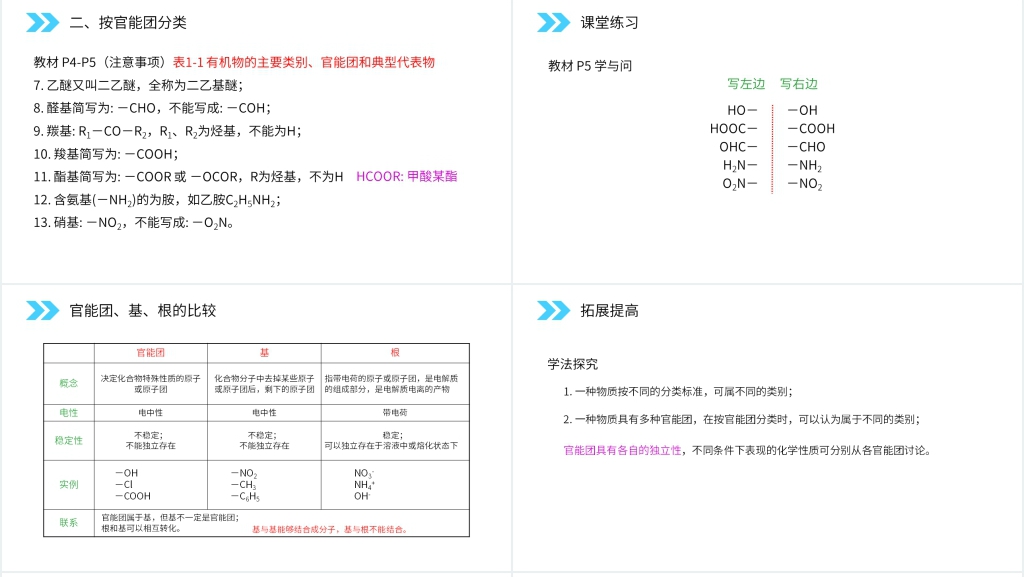Click the table column header 基

tap(264, 352)
